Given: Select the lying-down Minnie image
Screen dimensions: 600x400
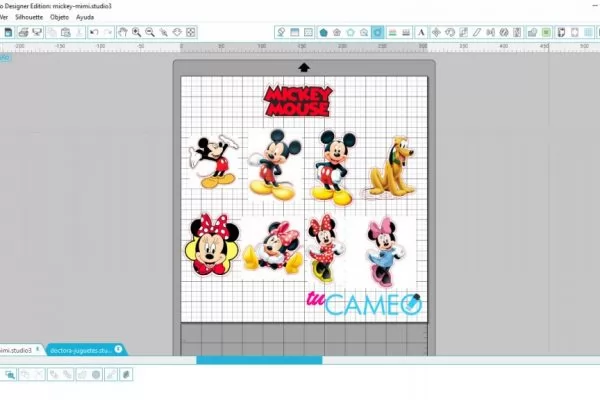Looking at the screenshot, I should point(272,247).
